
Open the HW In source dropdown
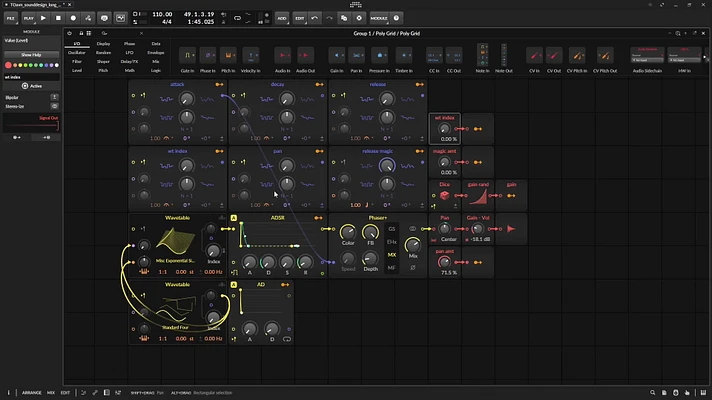(684, 60)
